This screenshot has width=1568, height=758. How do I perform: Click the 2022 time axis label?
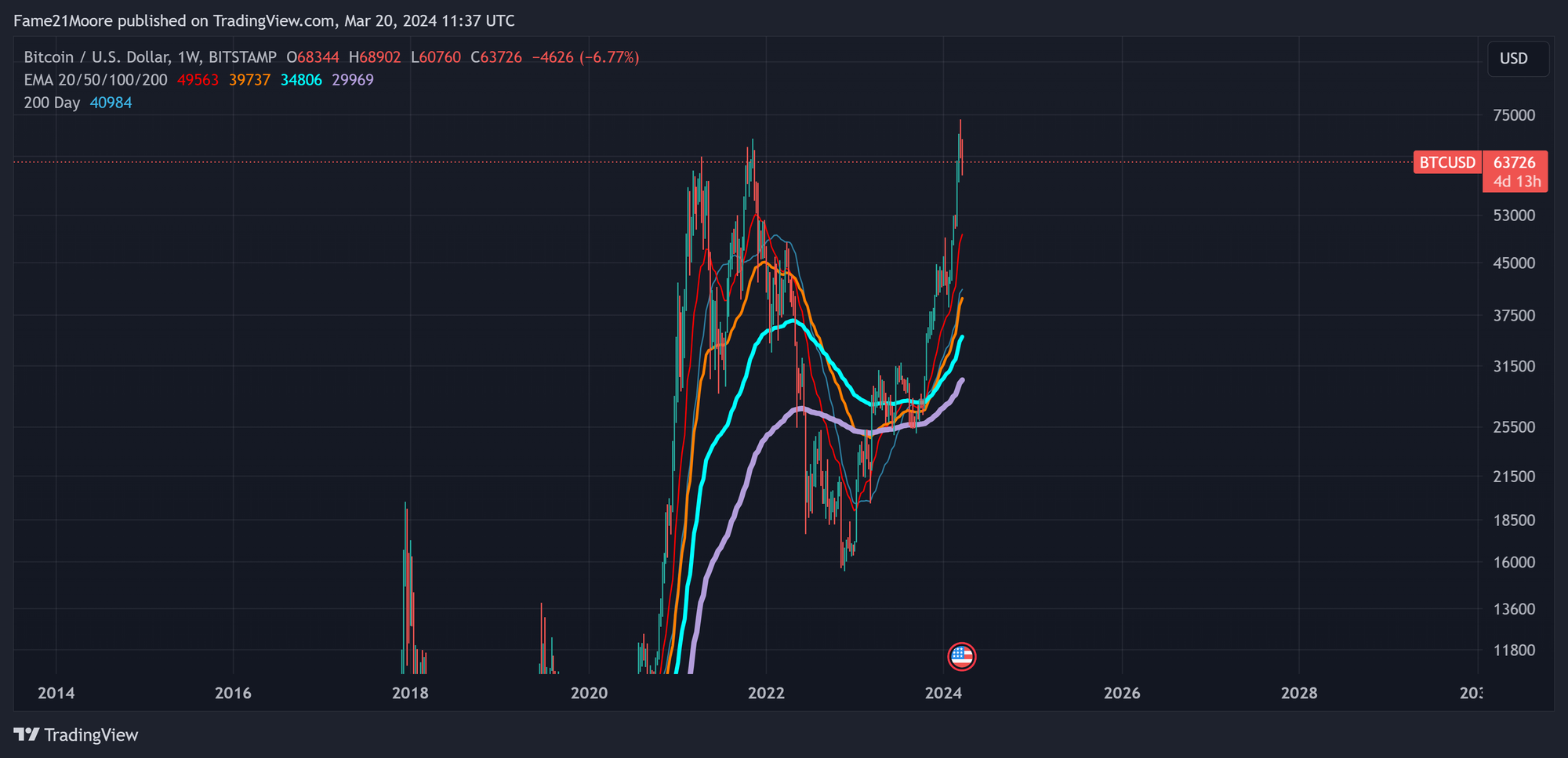pyautogui.click(x=766, y=693)
